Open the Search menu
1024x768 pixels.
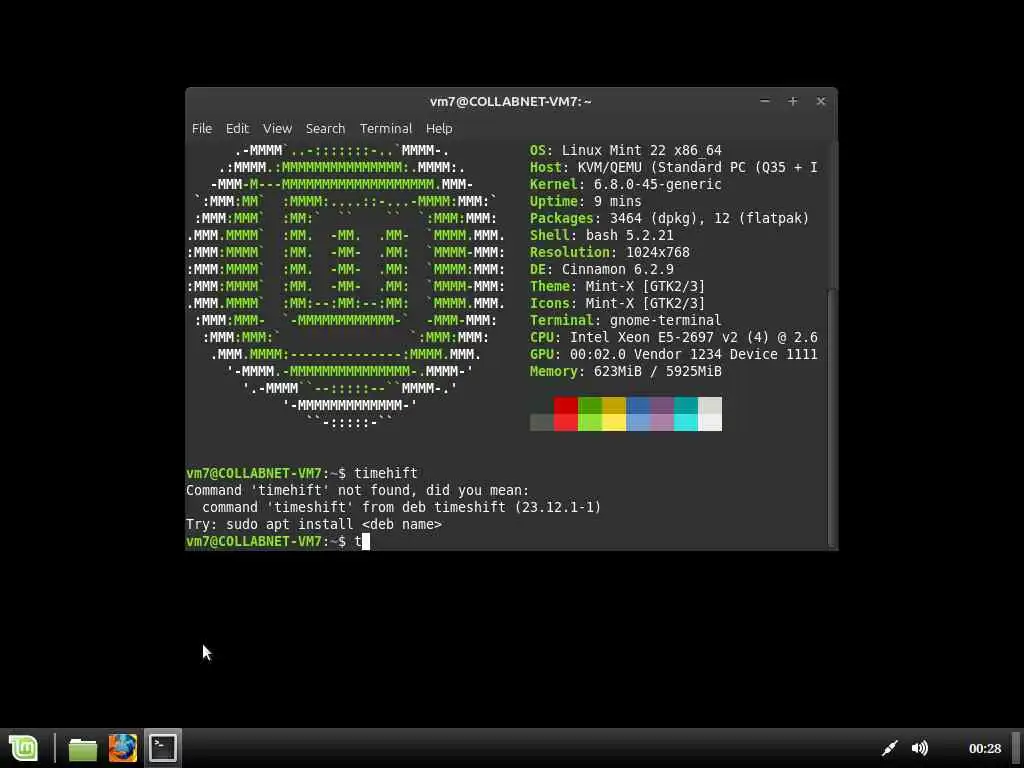(x=325, y=129)
